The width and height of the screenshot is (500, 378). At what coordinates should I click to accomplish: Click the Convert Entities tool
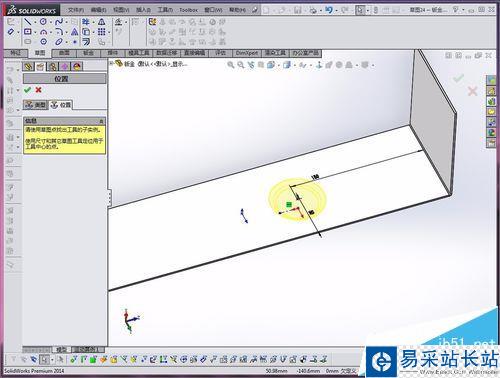(86, 32)
